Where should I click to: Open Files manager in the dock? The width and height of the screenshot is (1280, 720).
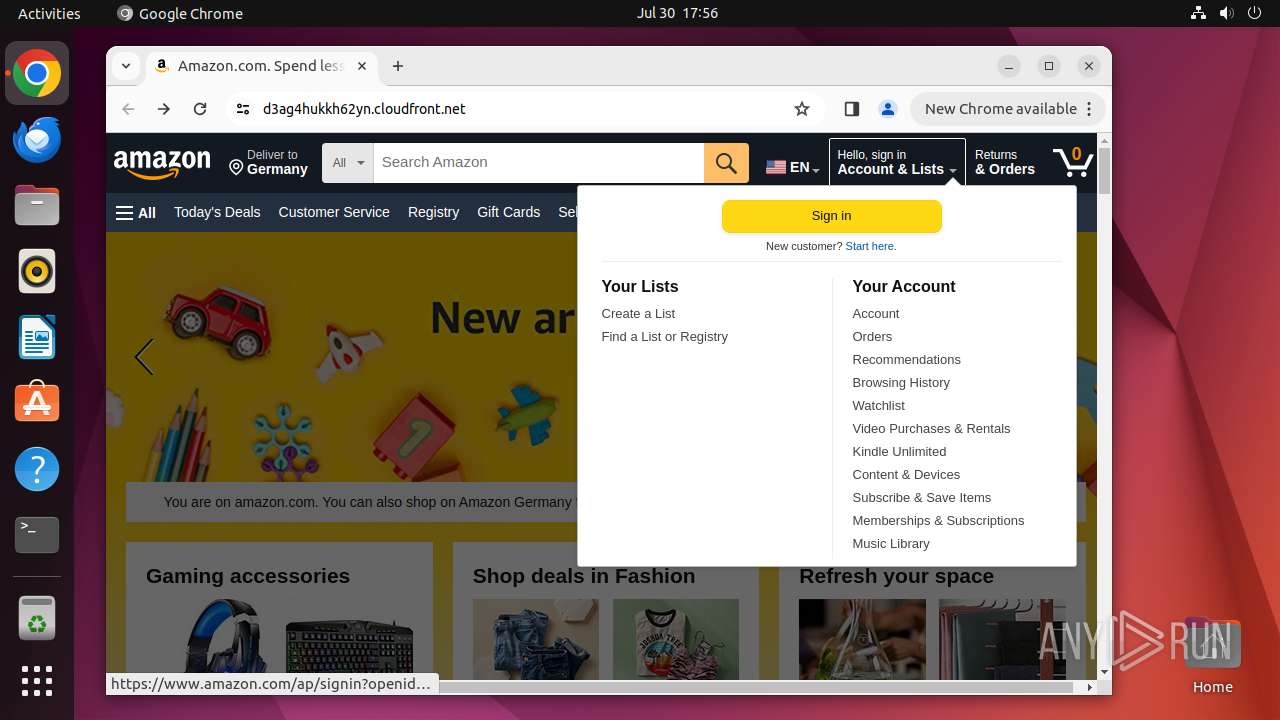37,206
